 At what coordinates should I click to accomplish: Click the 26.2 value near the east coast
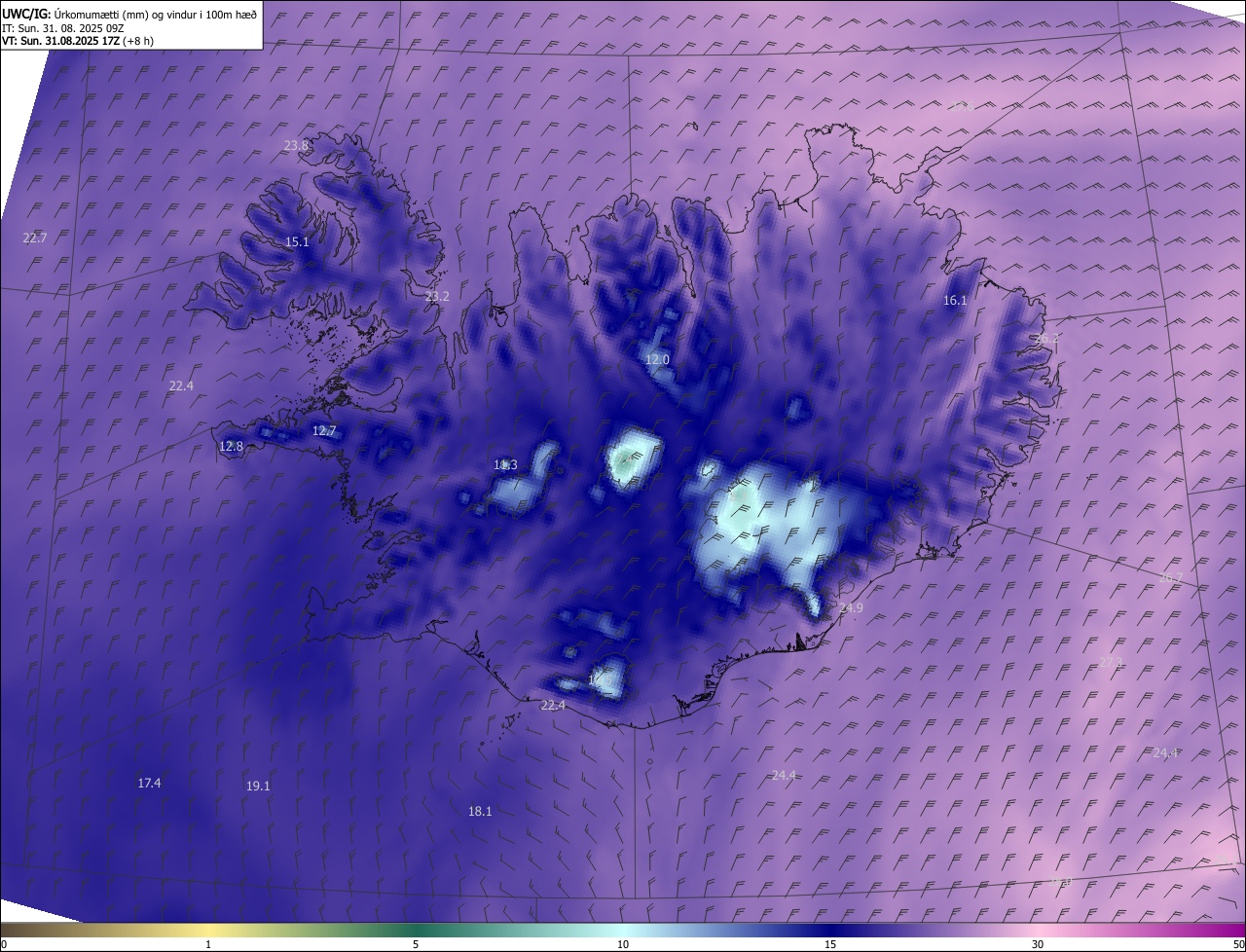[1046, 339]
